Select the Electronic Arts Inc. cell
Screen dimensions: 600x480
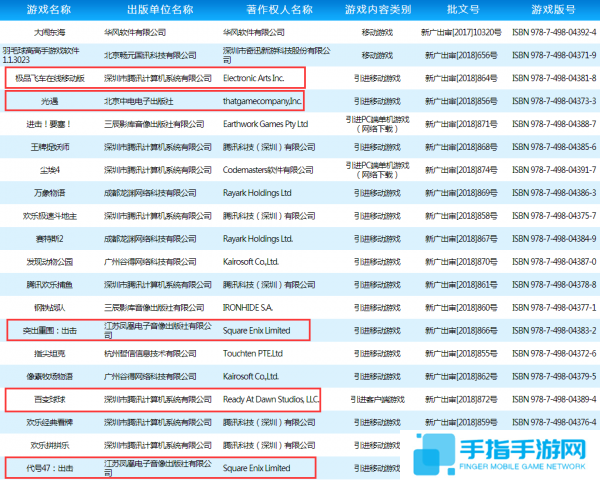click(x=254, y=77)
